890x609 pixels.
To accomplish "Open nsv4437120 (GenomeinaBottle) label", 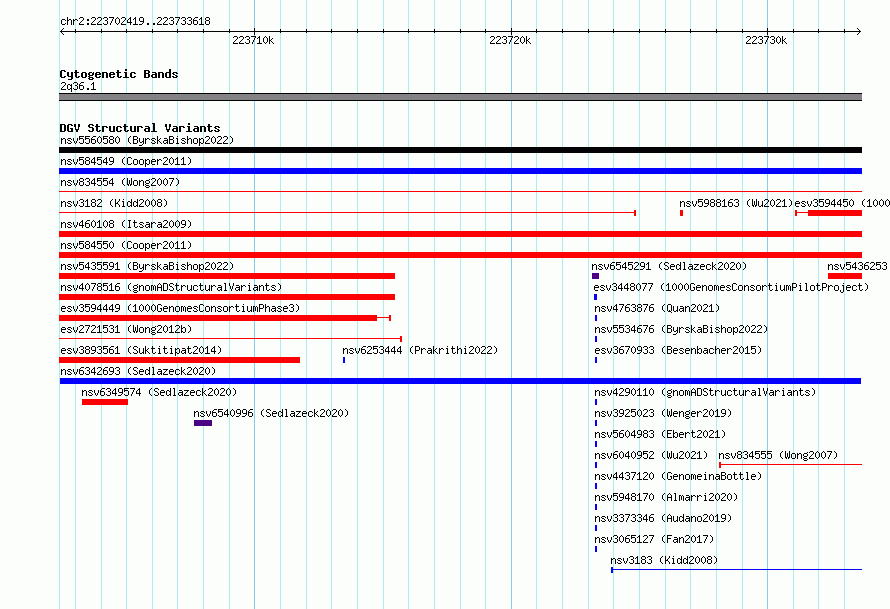I will pos(678,476).
